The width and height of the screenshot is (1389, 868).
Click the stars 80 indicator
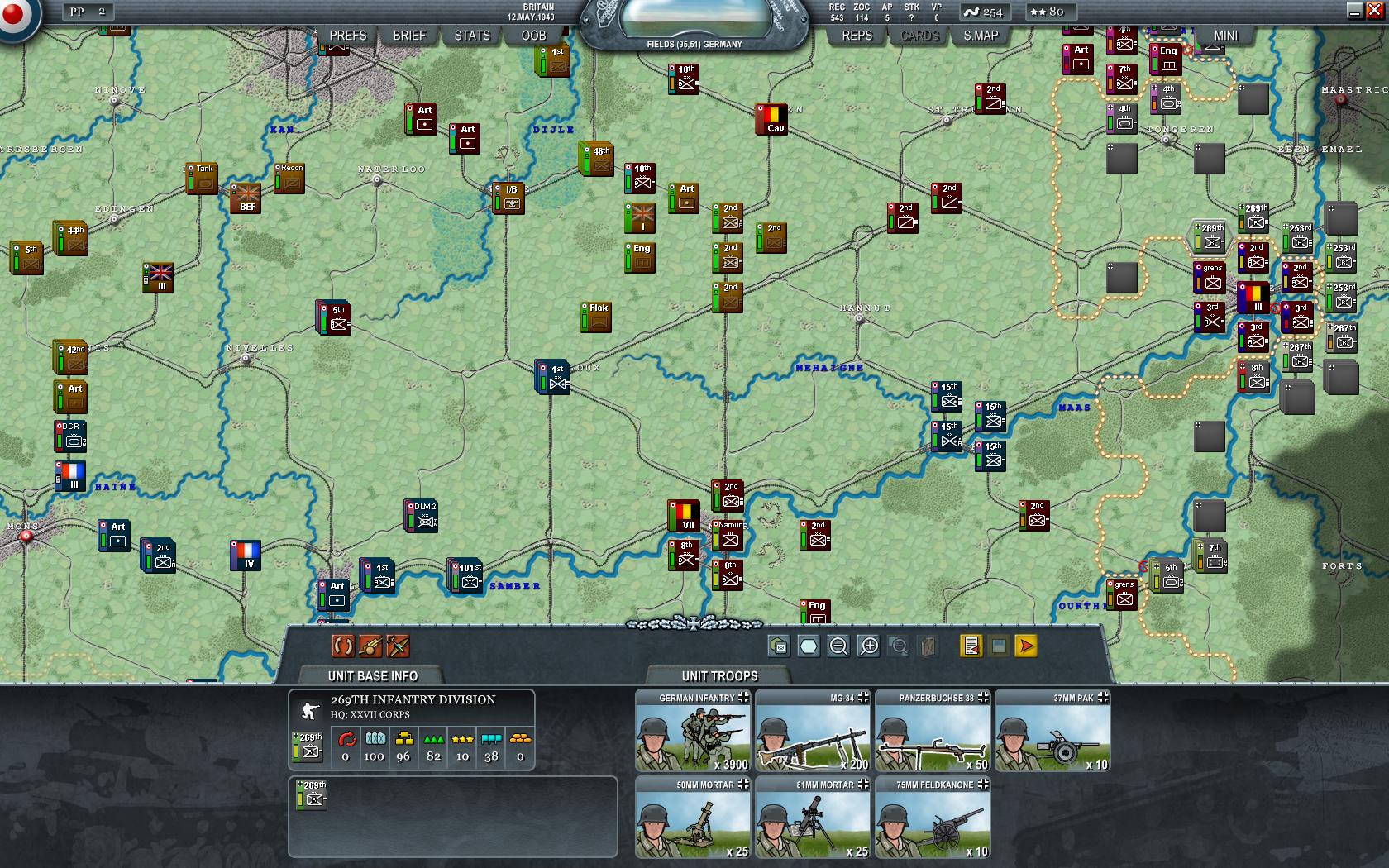(1050, 12)
